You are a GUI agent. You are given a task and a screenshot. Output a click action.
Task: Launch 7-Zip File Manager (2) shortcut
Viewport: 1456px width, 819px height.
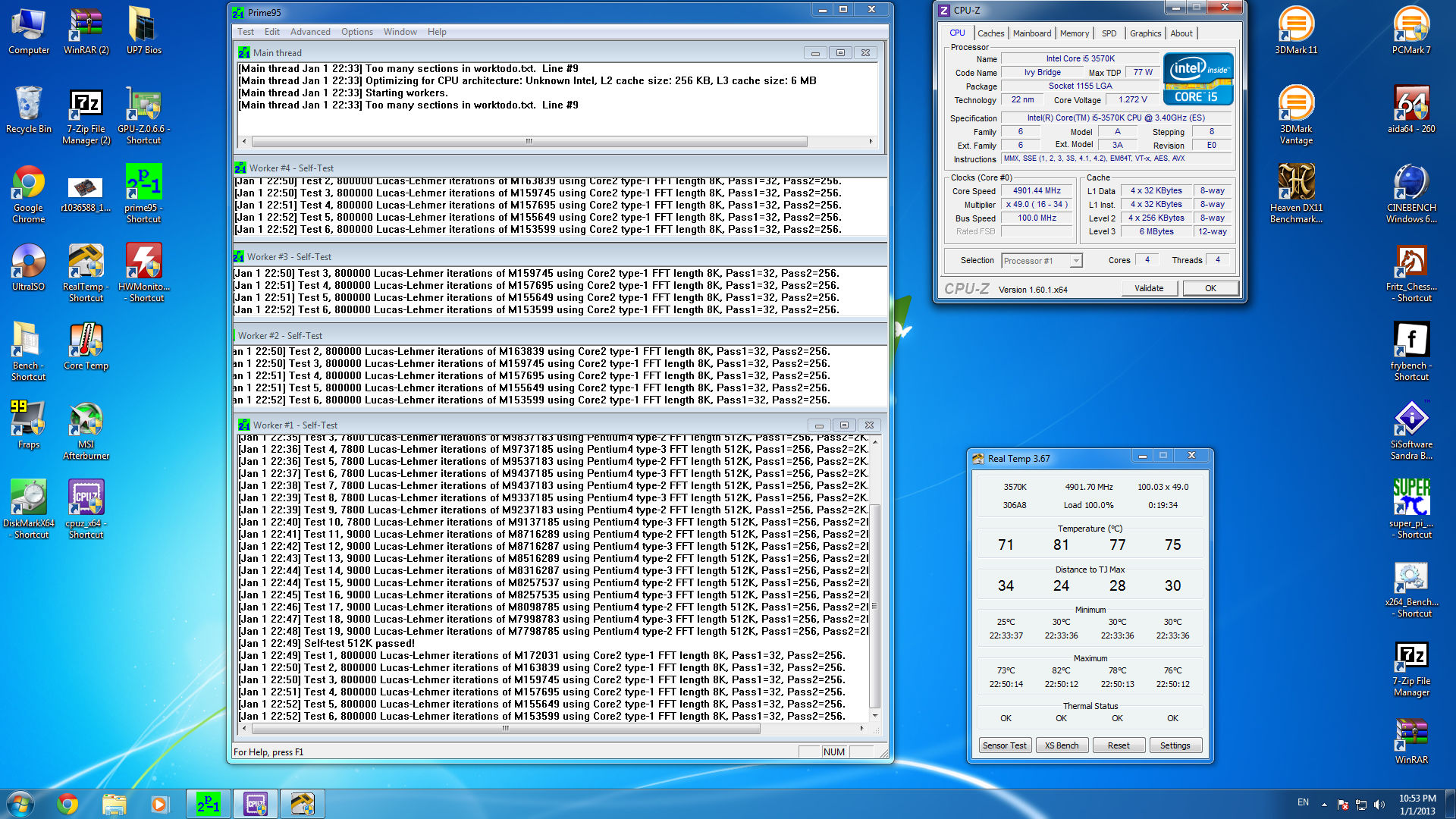86,116
